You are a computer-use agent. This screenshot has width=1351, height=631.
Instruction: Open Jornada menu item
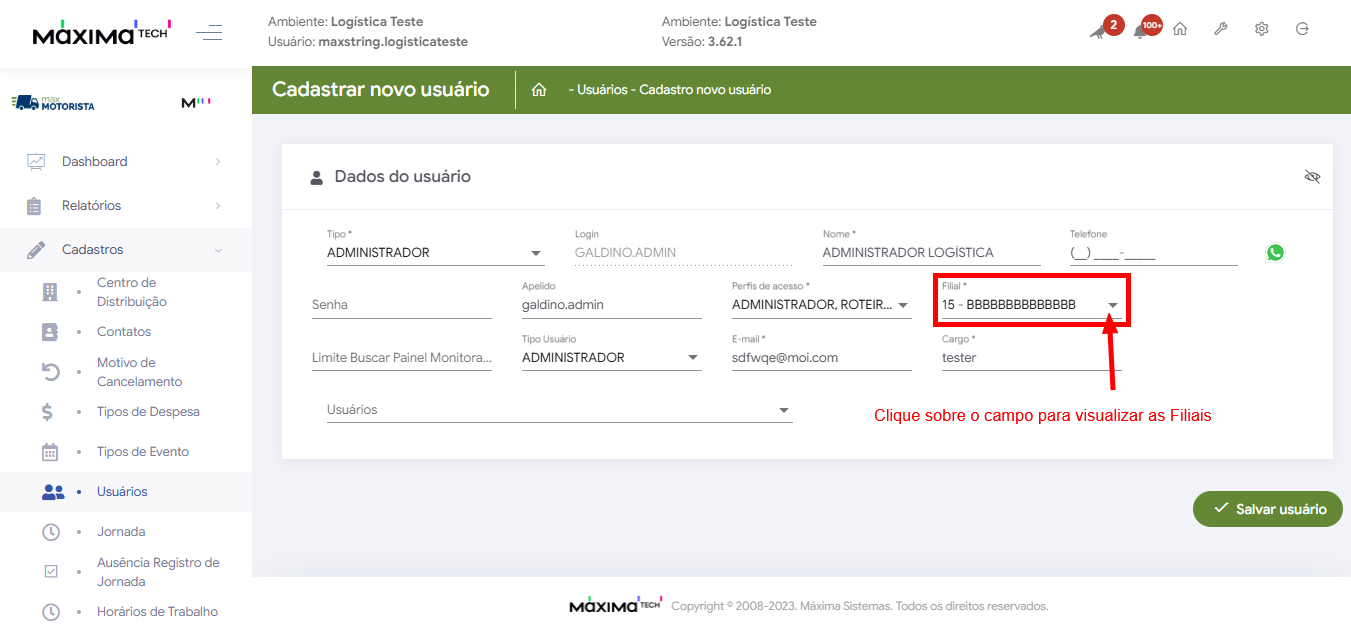[121, 532]
